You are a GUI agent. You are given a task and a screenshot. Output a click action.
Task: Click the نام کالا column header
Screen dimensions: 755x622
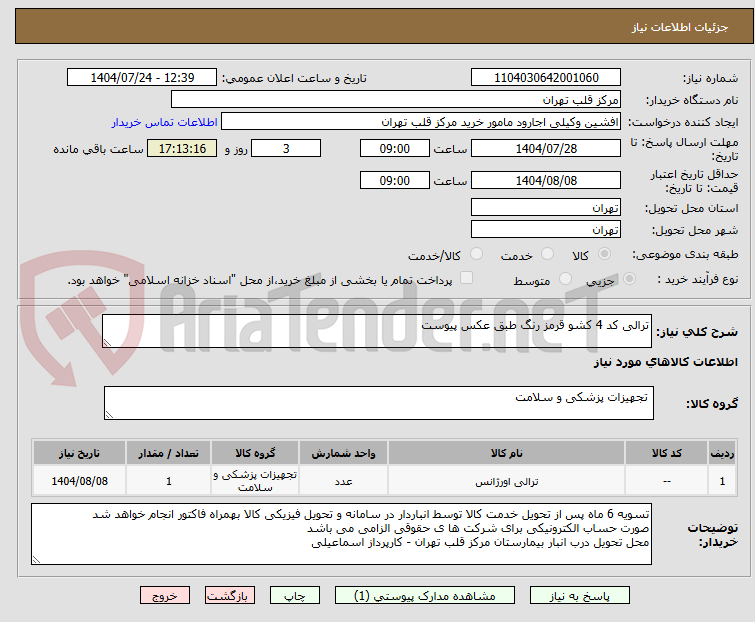507,453
